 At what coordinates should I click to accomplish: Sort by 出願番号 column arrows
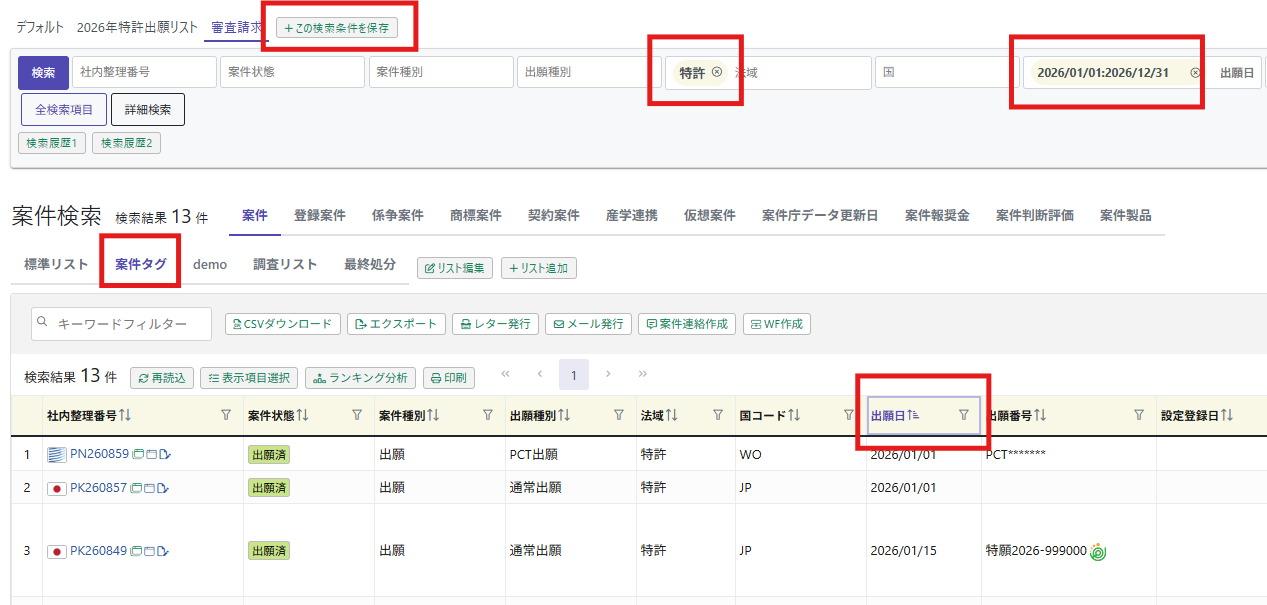coord(1040,415)
